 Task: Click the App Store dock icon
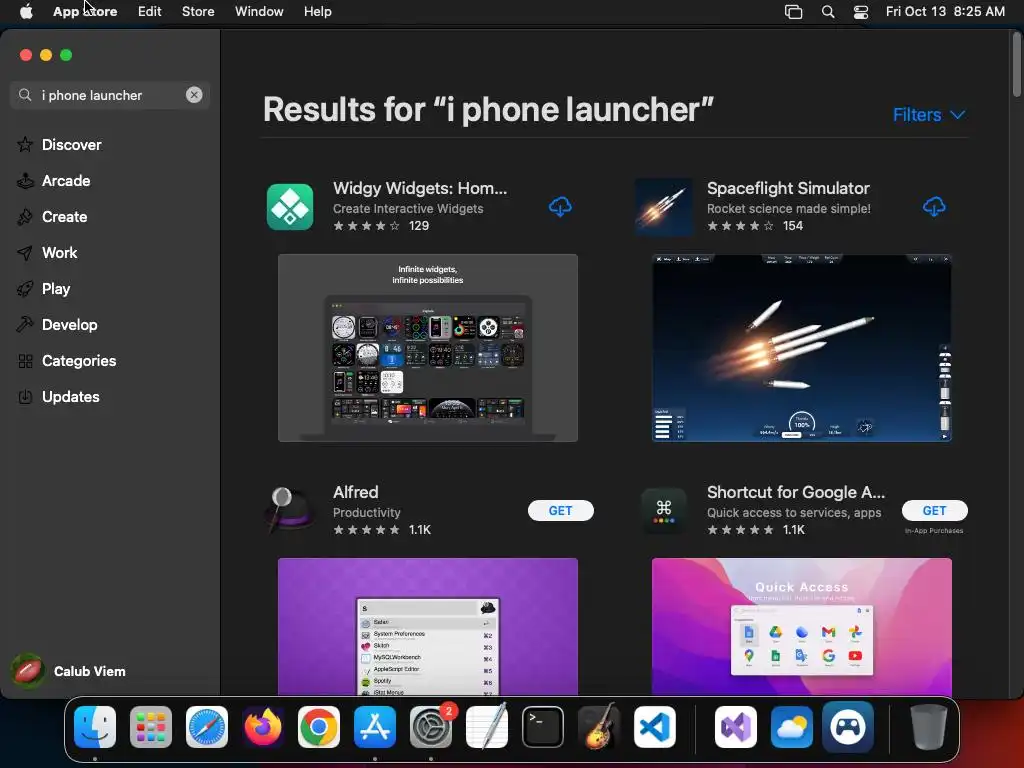375,727
